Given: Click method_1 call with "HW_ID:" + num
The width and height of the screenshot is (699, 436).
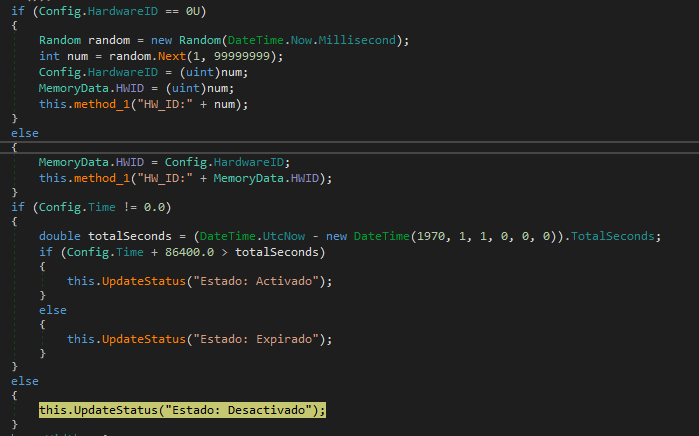Looking at the screenshot, I should coord(142,104).
